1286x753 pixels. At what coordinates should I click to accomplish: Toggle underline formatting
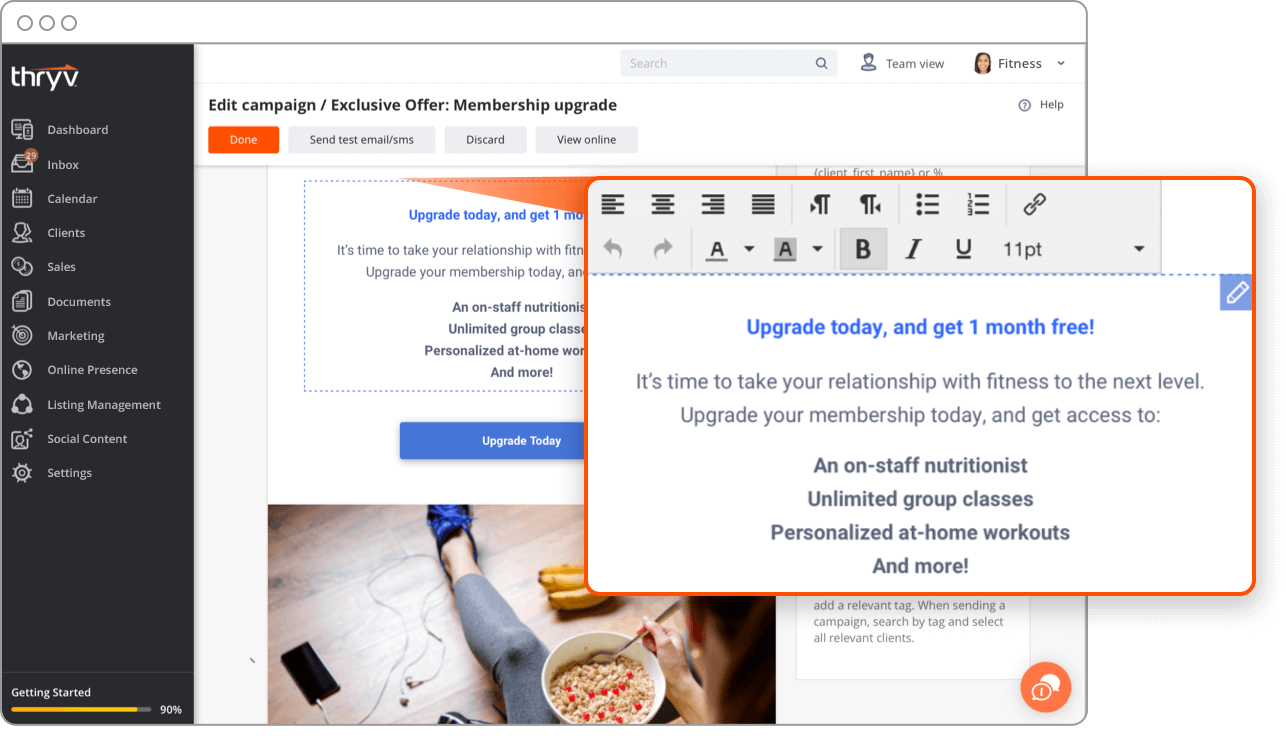pos(963,249)
